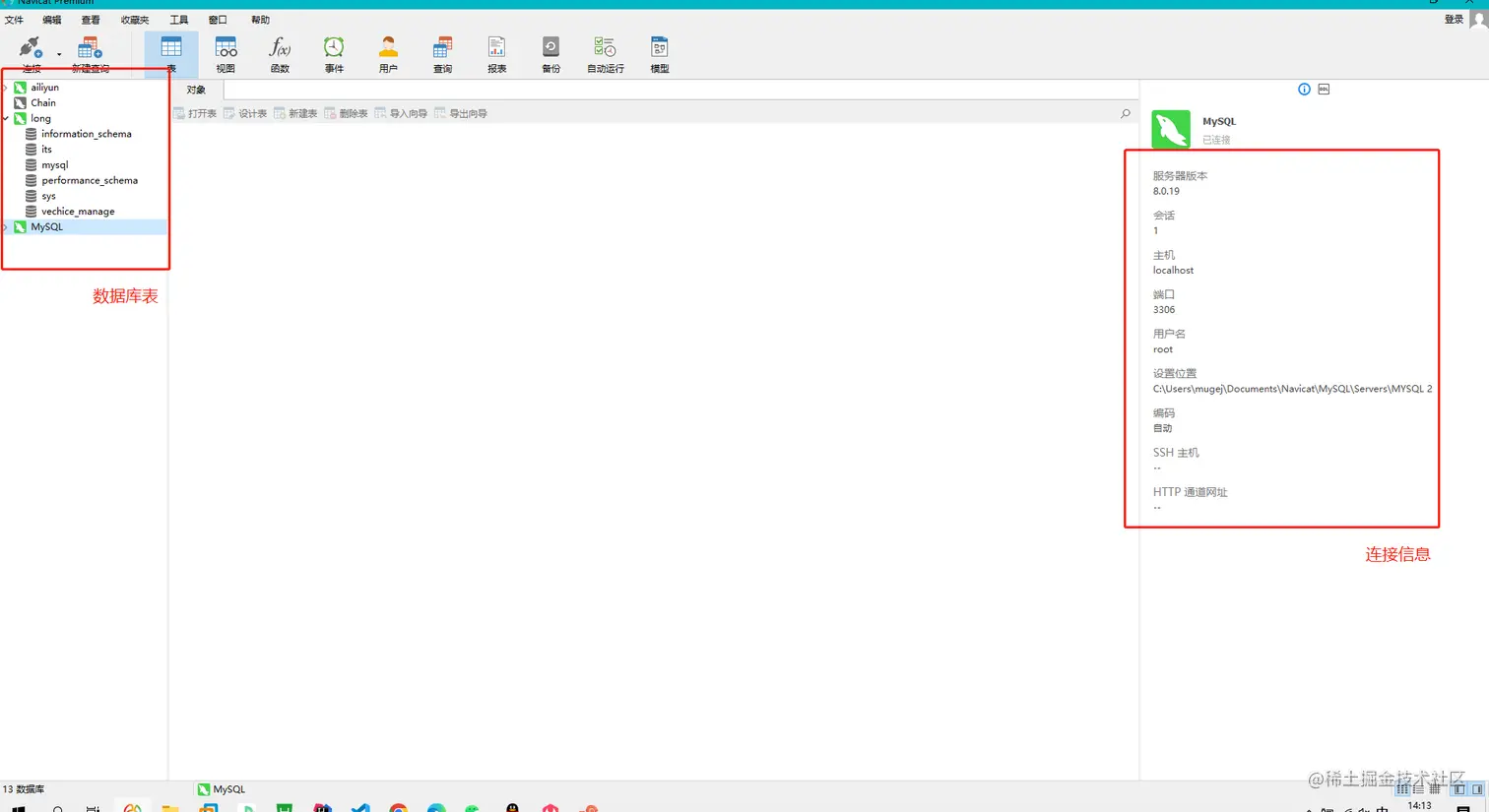Select the information_schema database

pos(86,134)
